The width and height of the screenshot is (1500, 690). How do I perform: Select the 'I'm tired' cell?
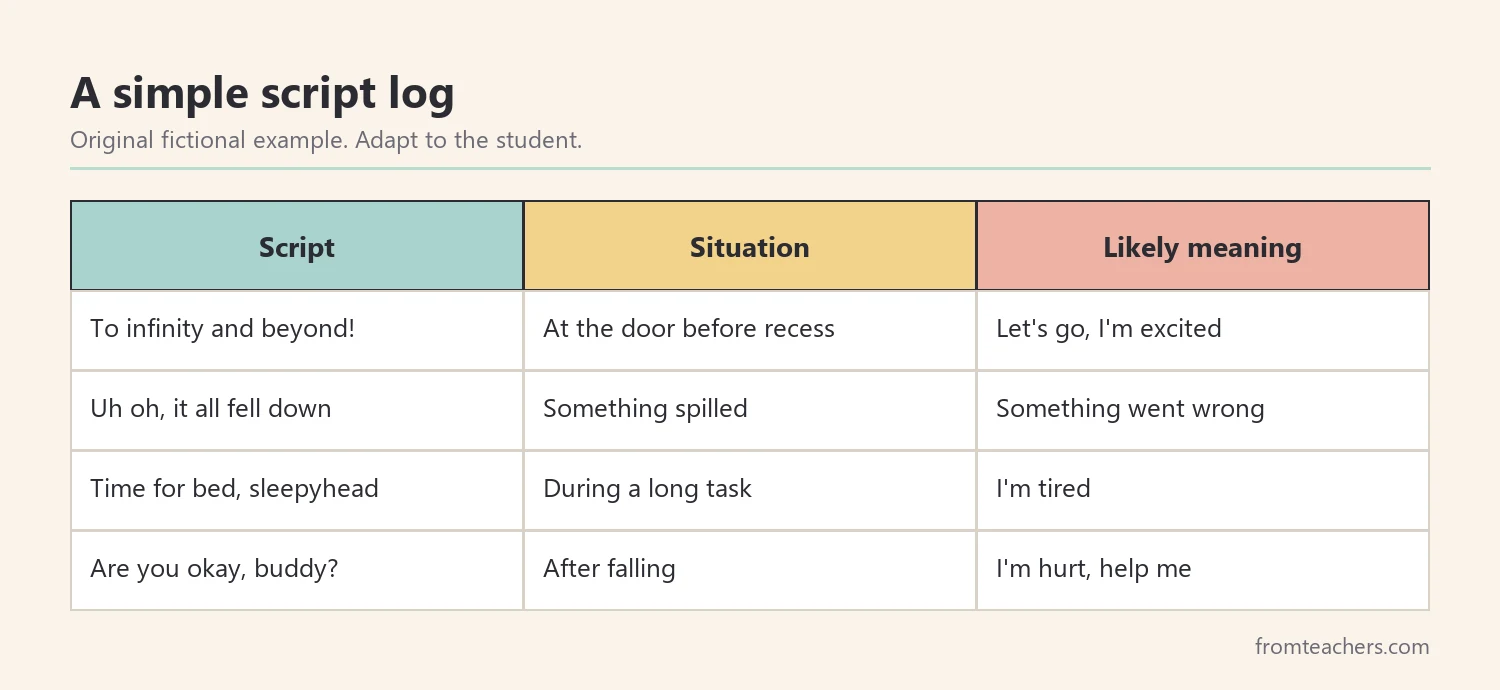tap(1203, 490)
